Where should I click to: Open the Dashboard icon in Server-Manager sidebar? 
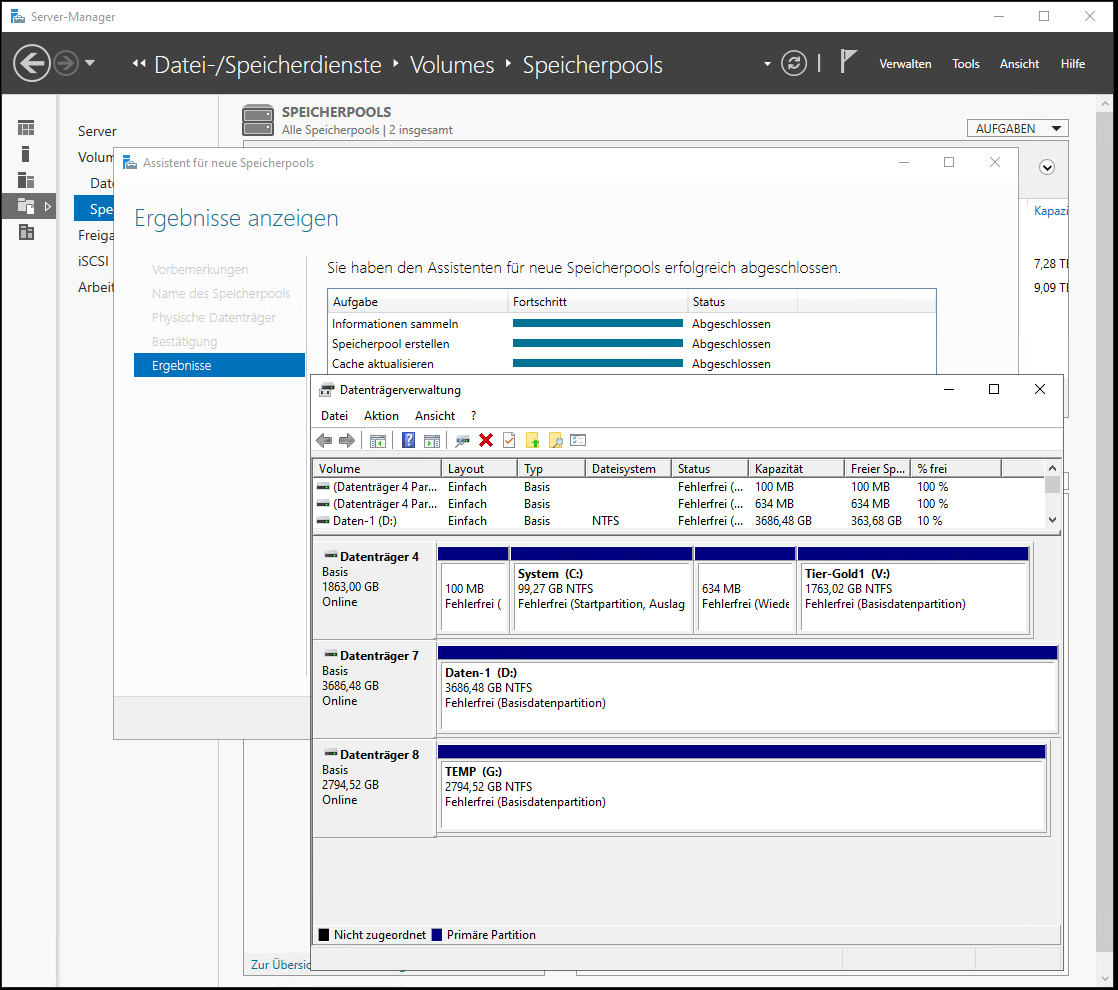26,128
